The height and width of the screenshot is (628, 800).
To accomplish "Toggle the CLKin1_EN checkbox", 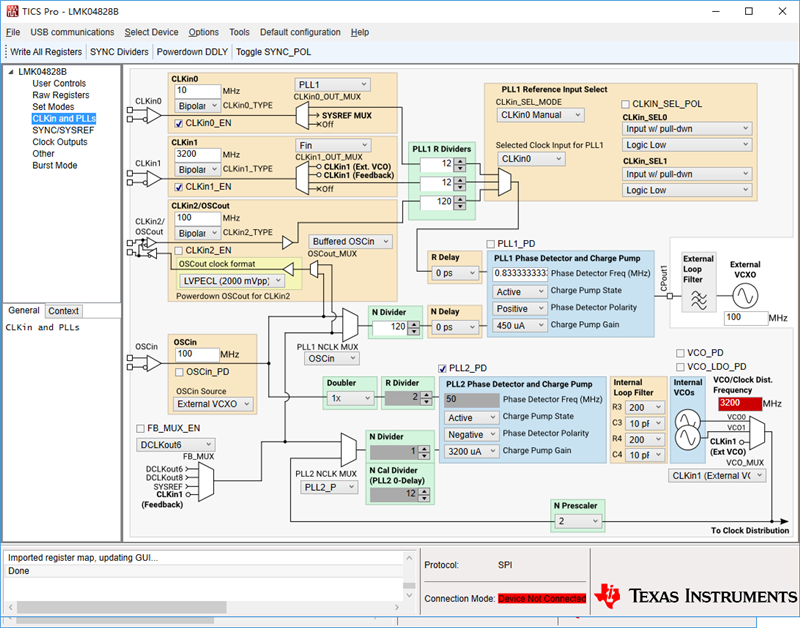I will (x=179, y=187).
